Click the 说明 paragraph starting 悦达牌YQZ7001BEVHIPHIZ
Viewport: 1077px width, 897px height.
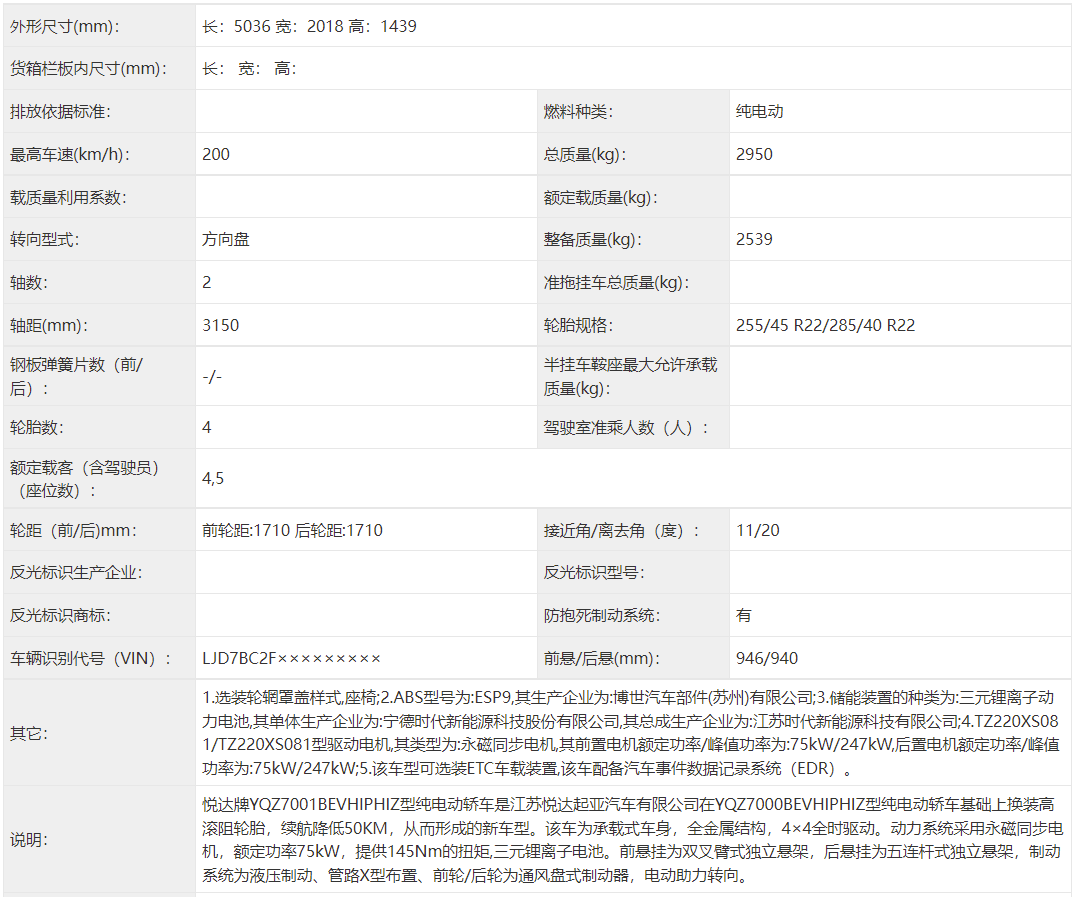pos(633,840)
